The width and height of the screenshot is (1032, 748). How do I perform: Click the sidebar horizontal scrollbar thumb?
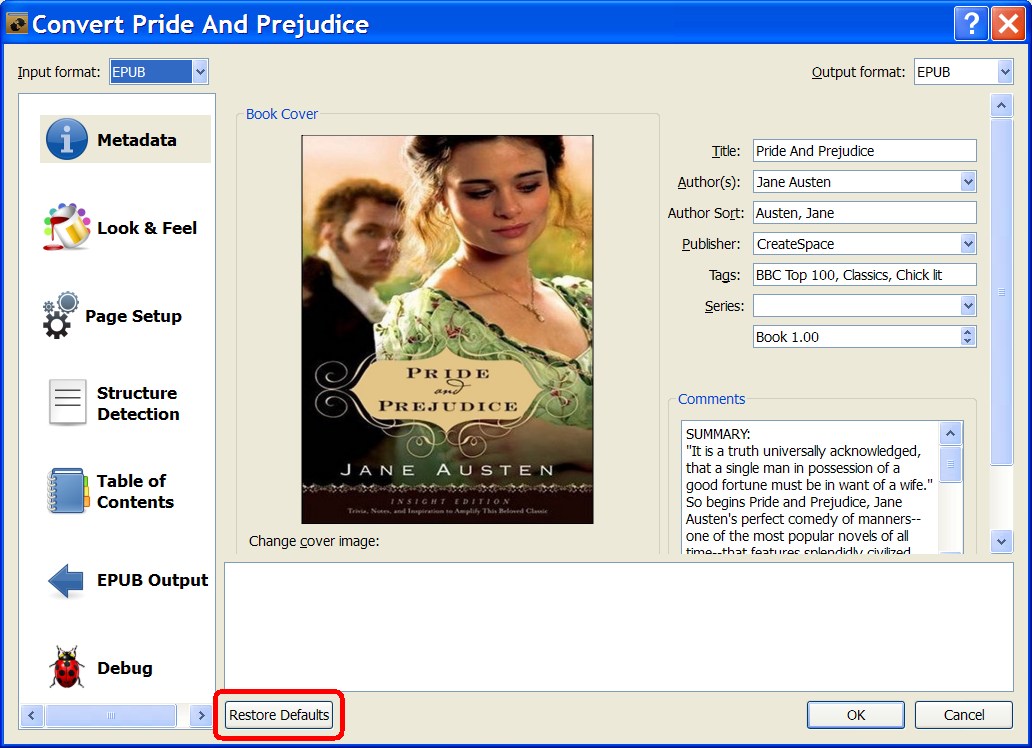click(x=111, y=715)
